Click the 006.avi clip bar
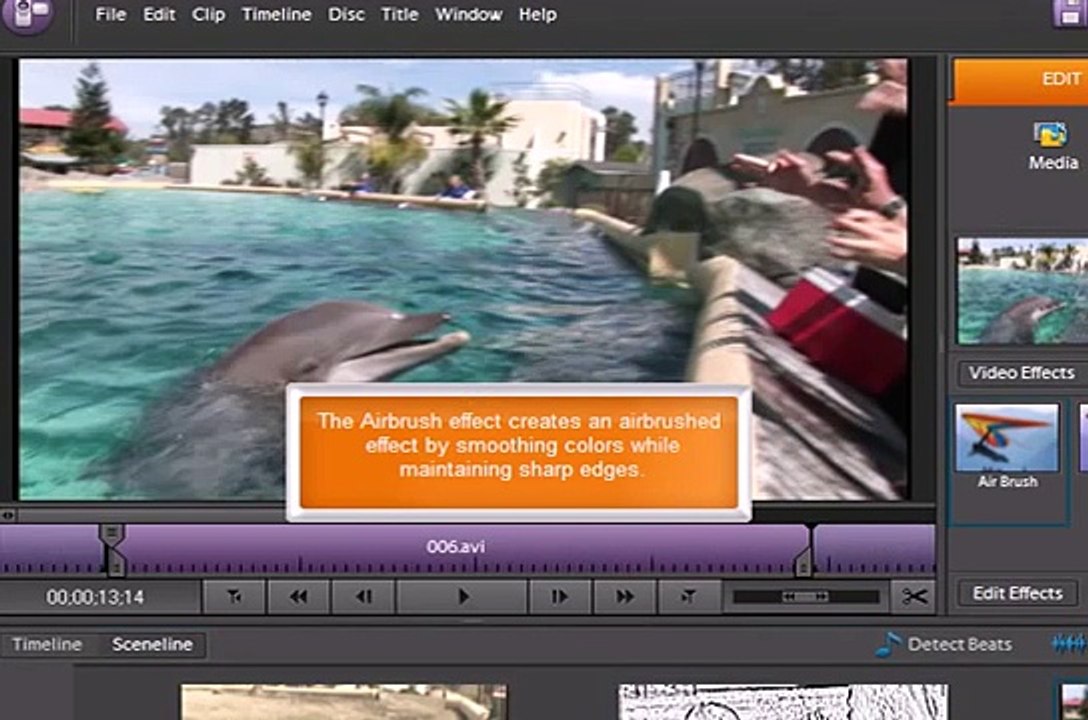Screen dimensions: 1088x720 (457, 548)
